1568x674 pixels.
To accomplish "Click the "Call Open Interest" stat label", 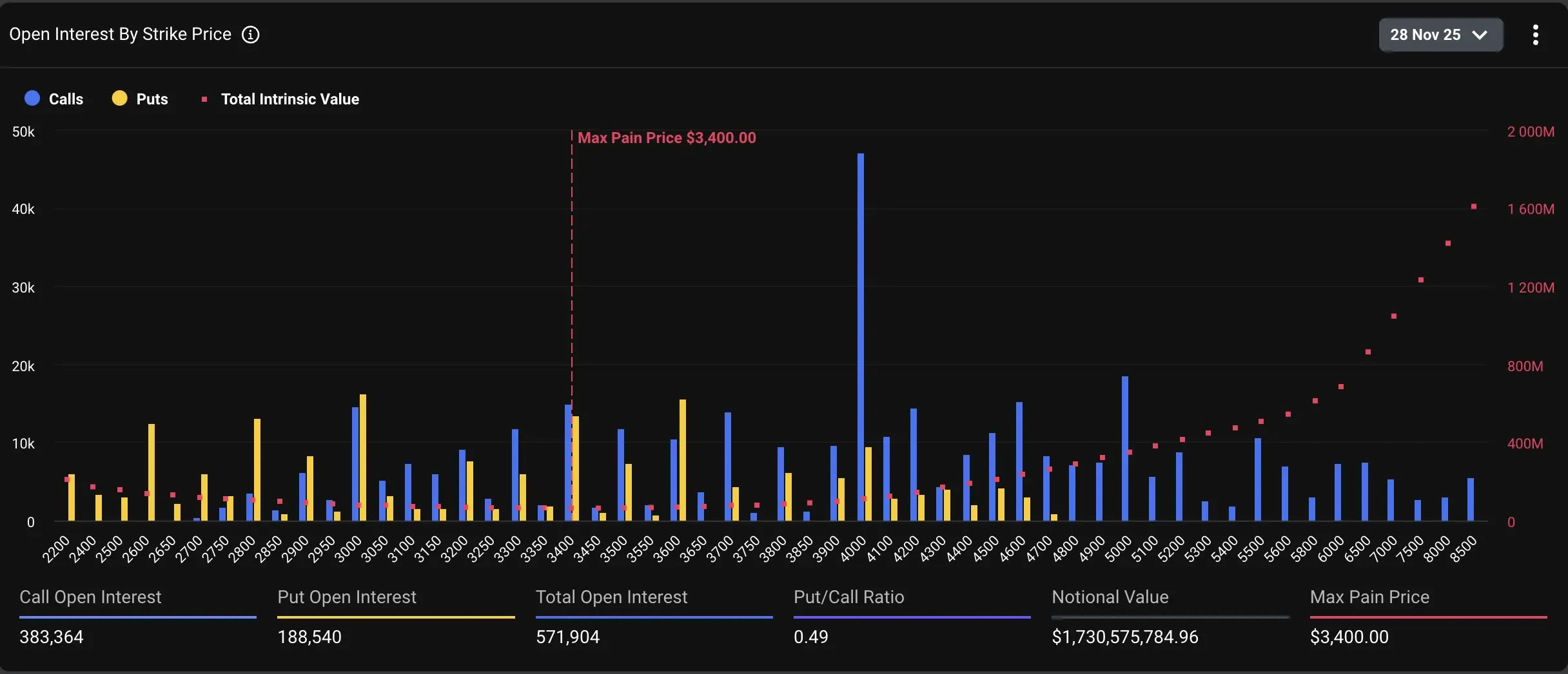I will click(90, 597).
